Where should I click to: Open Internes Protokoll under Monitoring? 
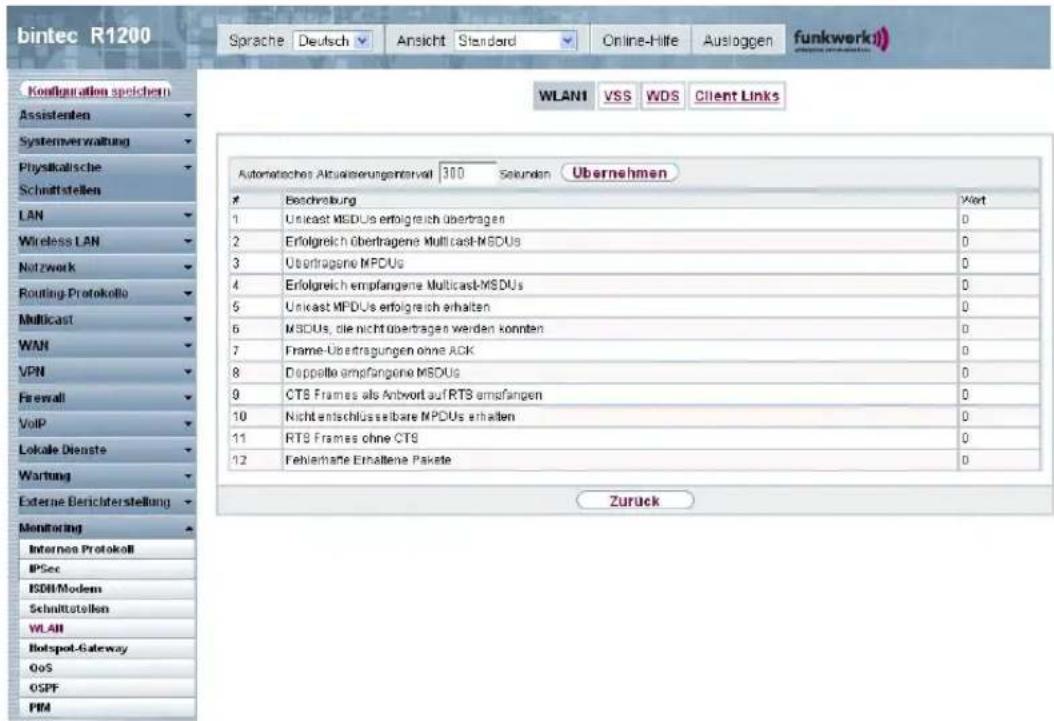[108, 549]
